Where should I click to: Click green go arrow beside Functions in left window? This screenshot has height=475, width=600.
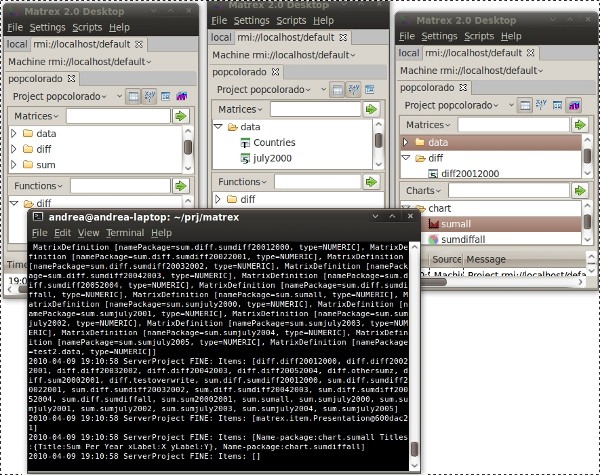click(181, 186)
